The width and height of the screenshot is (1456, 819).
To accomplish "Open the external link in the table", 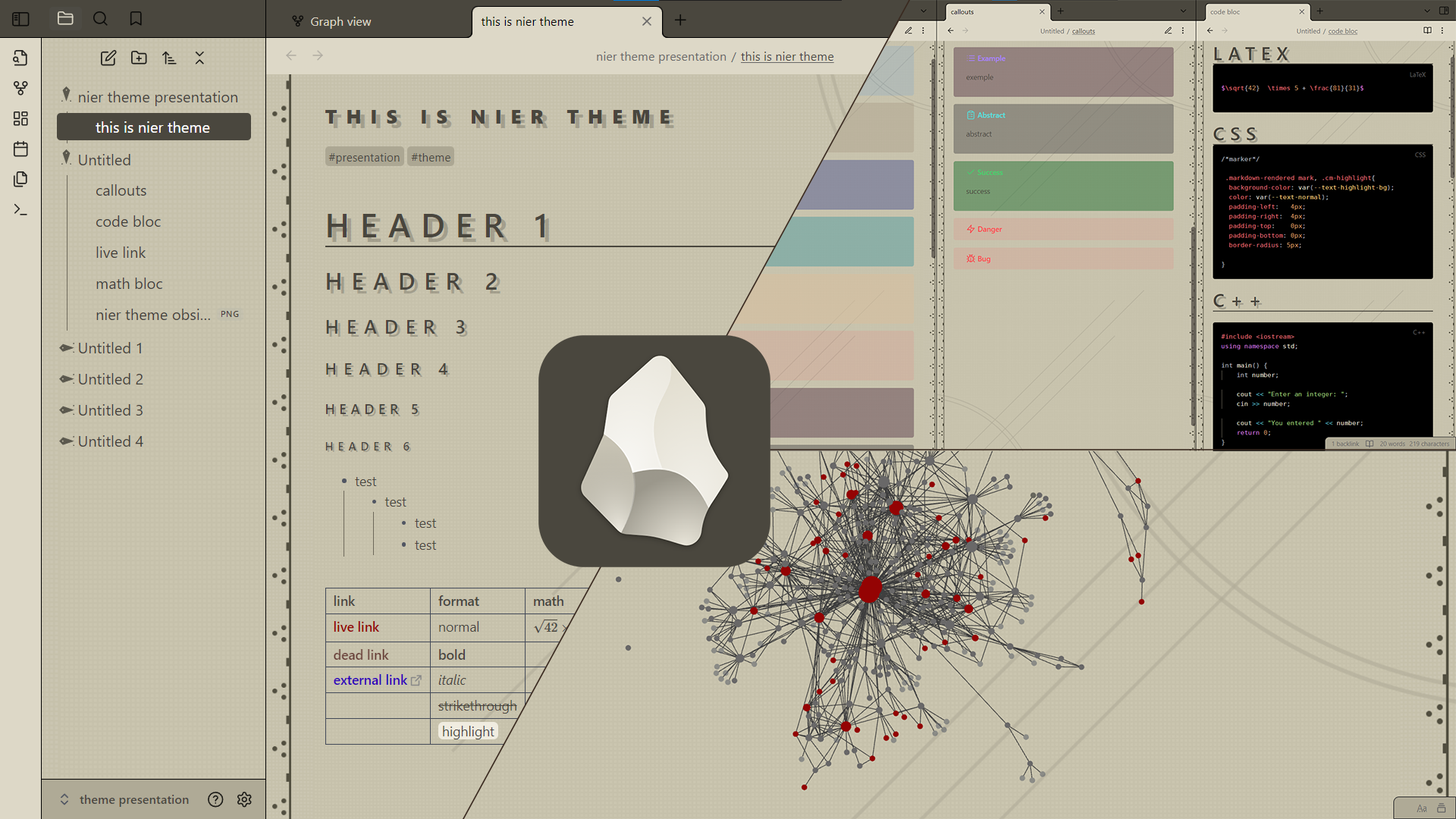I will (370, 680).
